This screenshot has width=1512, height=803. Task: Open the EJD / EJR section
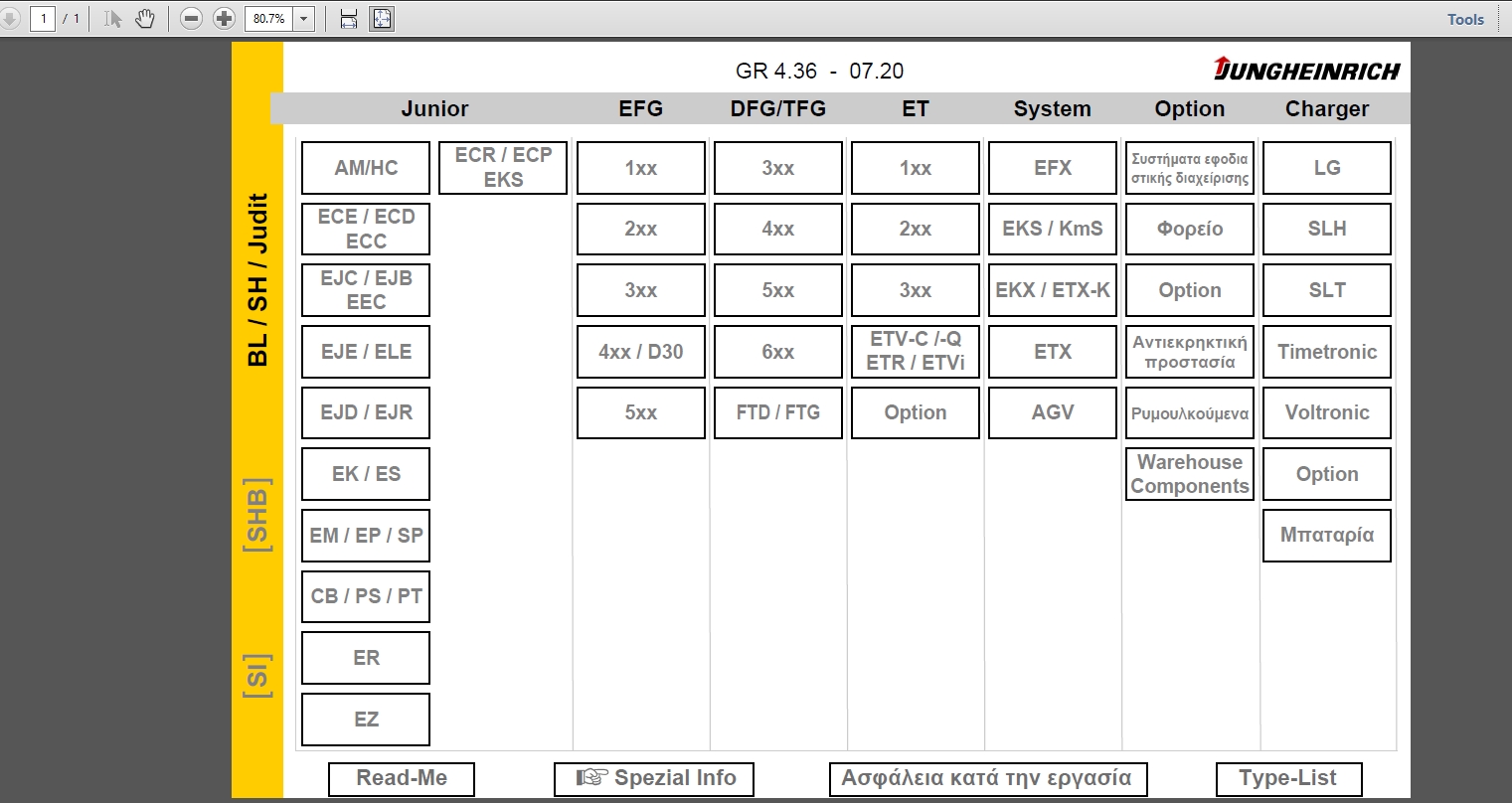(366, 412)
